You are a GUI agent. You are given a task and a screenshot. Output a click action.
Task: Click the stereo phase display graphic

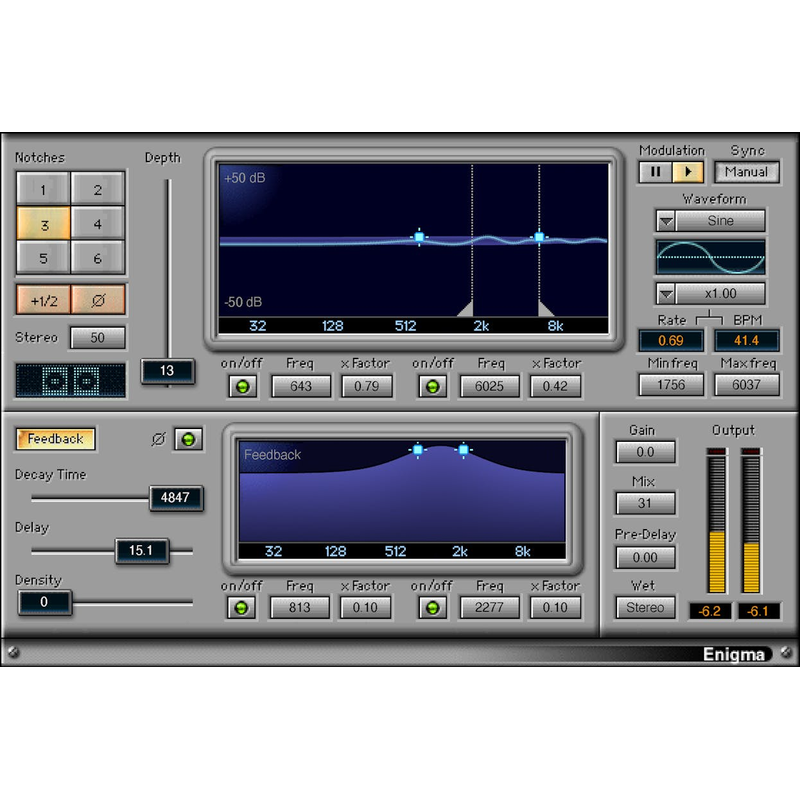pos(70,380)
